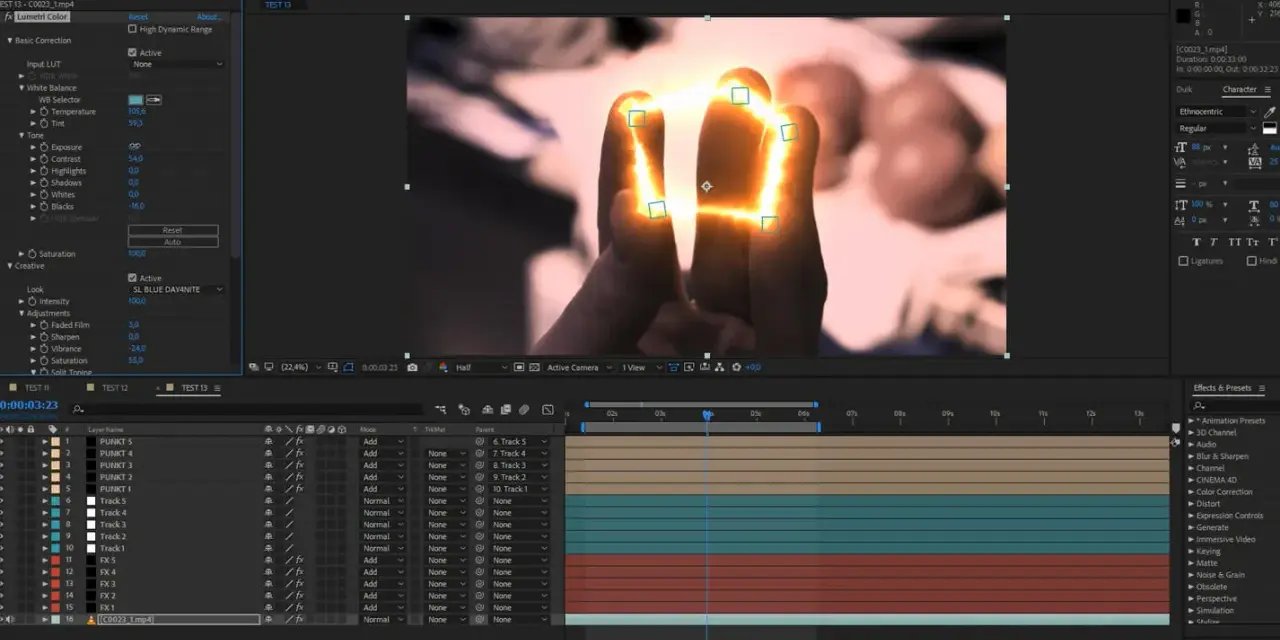
Task: Toggle Hide Shy Layers icon in timeline
Action: pos(487,409)
